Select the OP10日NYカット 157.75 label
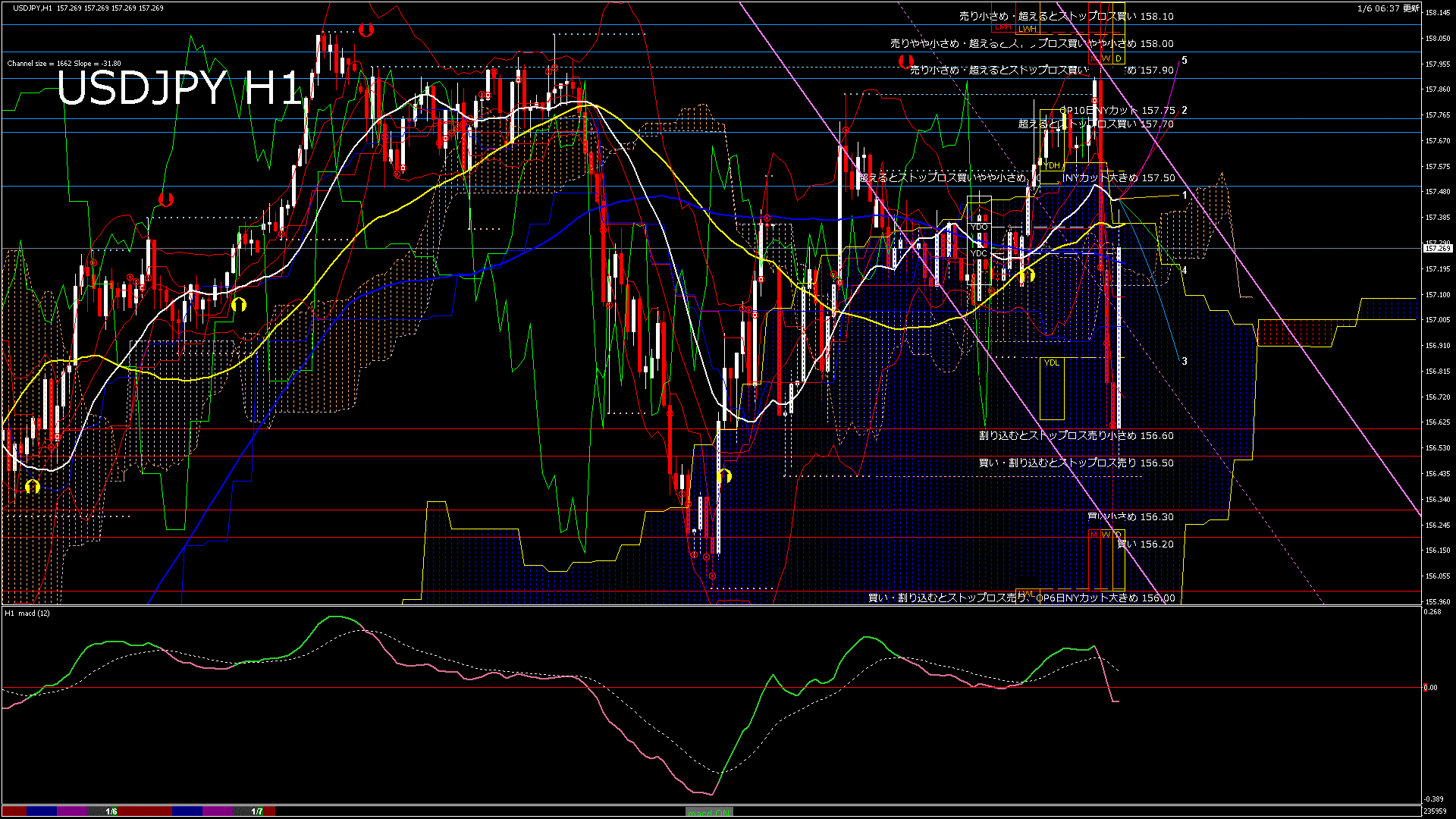This screenshot has height=819, width=1456. (1117, 111)
